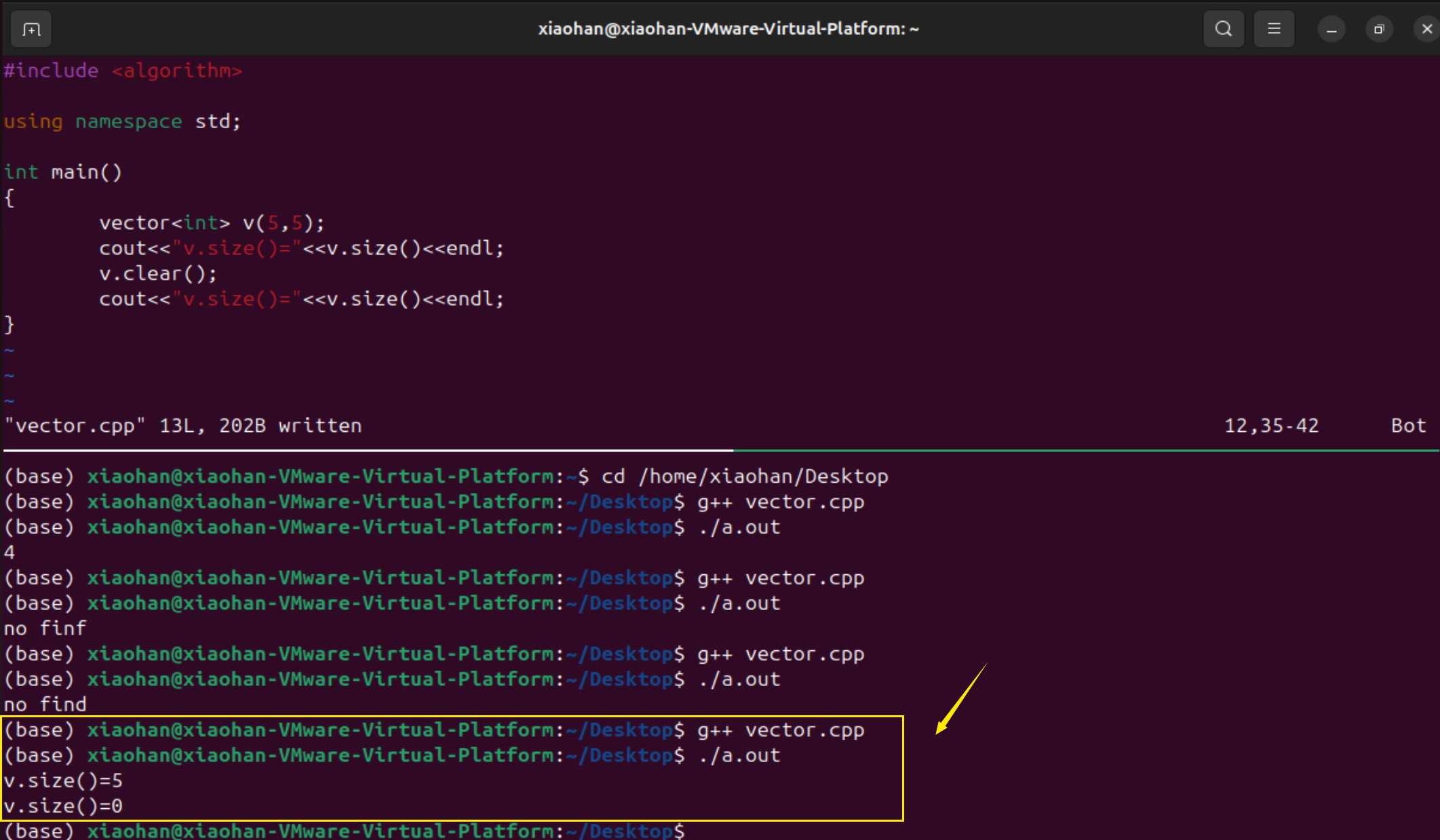
Task: Click the 'Bot' scroll position indicator
Action: [1408, 426]
